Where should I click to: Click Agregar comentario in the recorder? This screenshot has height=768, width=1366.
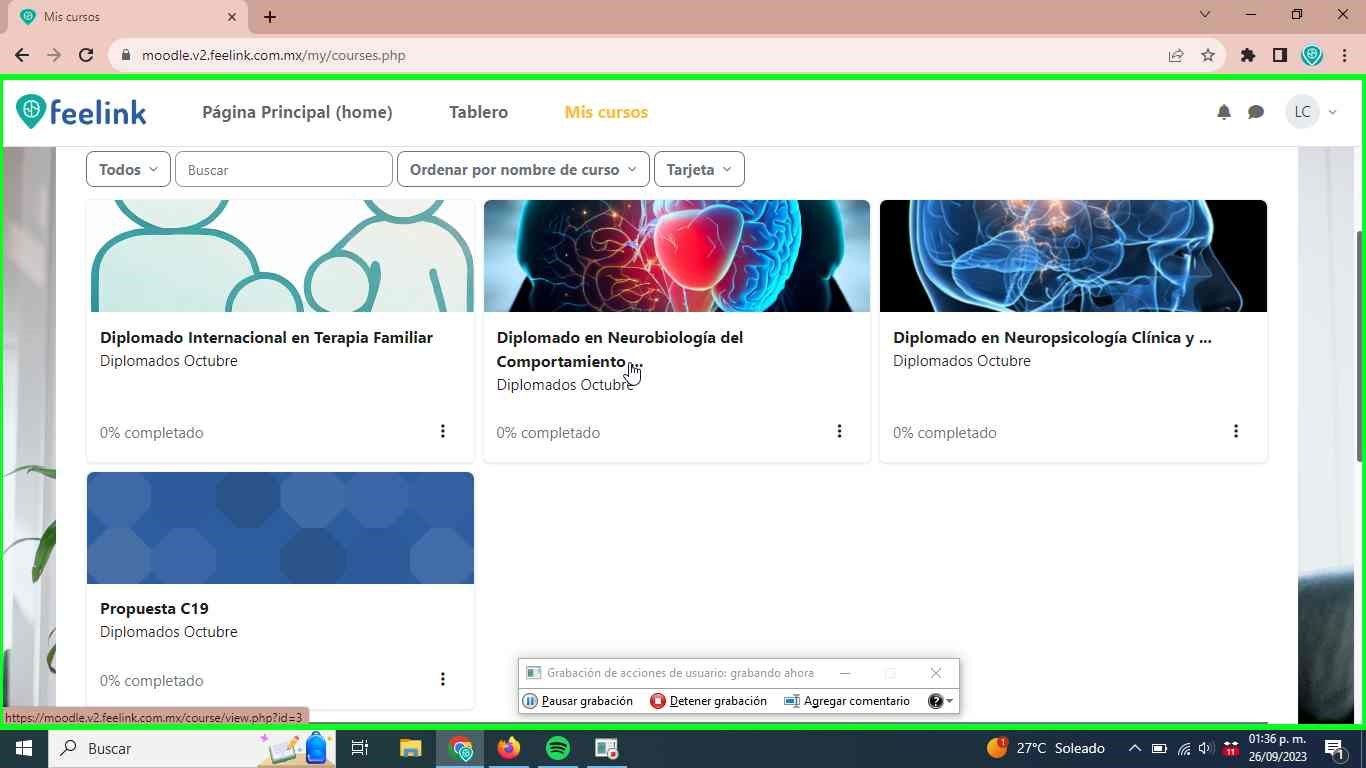(847, 701)
